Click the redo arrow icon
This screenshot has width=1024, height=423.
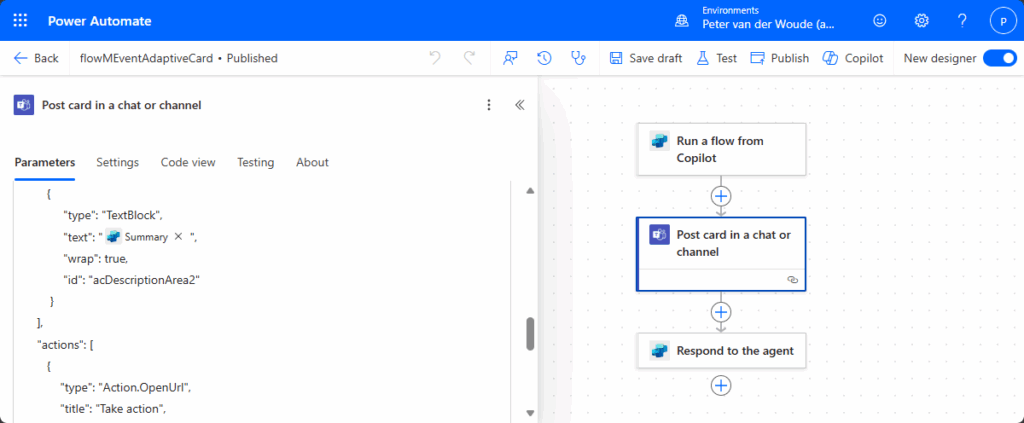[469, 58]
